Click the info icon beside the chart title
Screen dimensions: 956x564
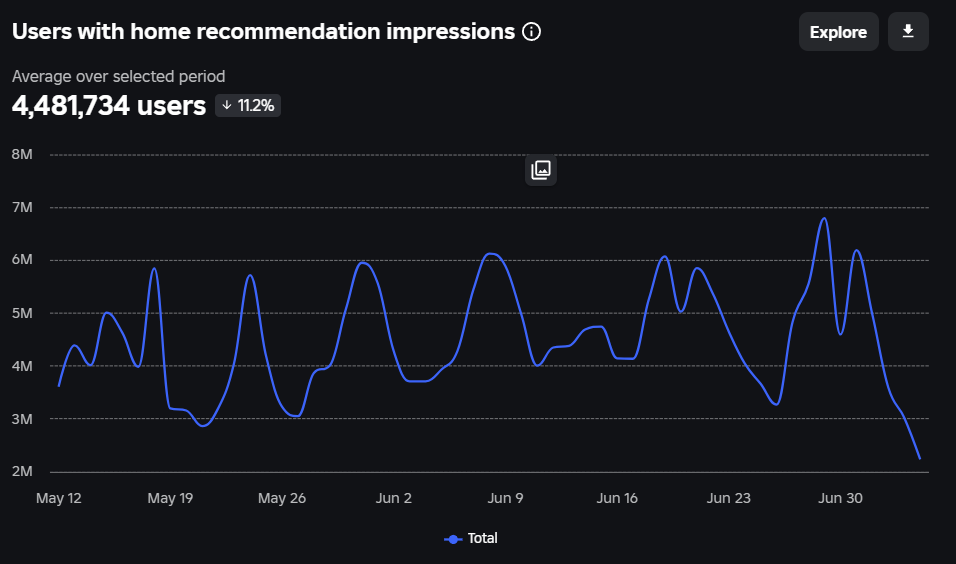[532, 32]
